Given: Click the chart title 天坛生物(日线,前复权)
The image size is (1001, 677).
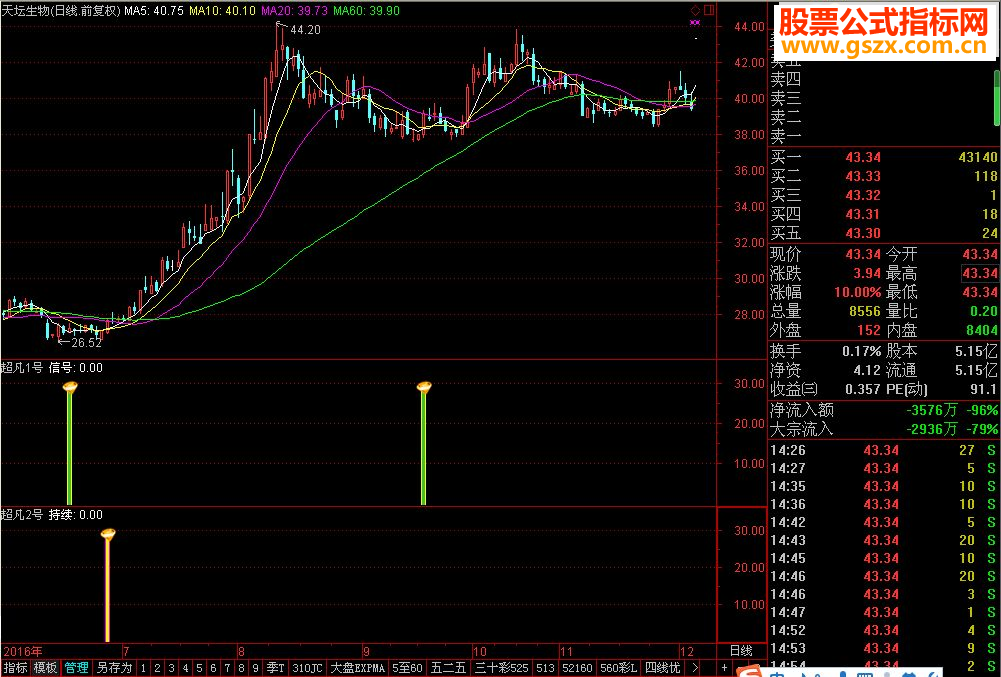Looking at the screenshot, I should click(61, 11).
